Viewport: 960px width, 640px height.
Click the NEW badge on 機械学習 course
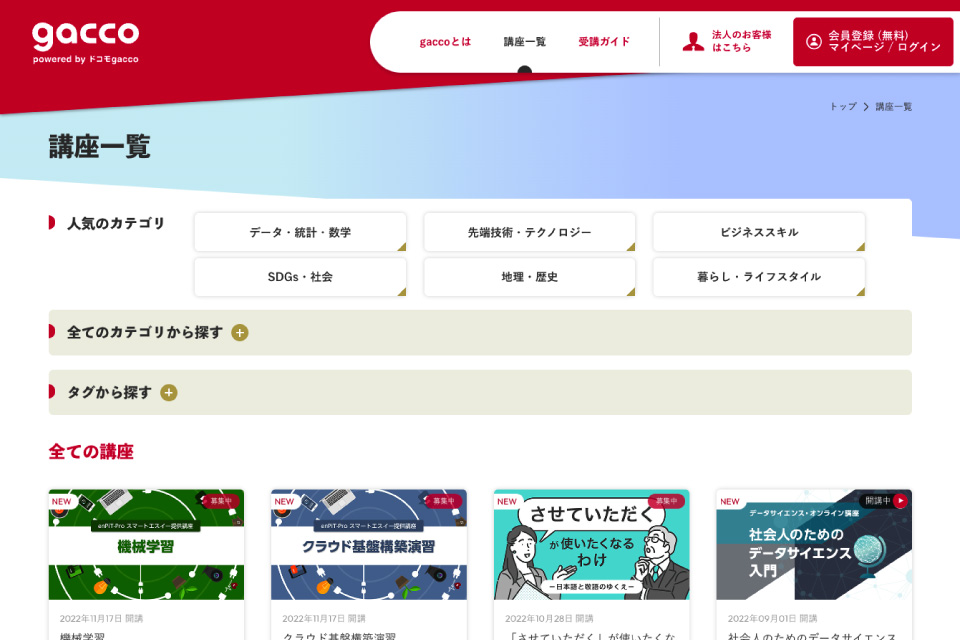[x=63, y=501]
